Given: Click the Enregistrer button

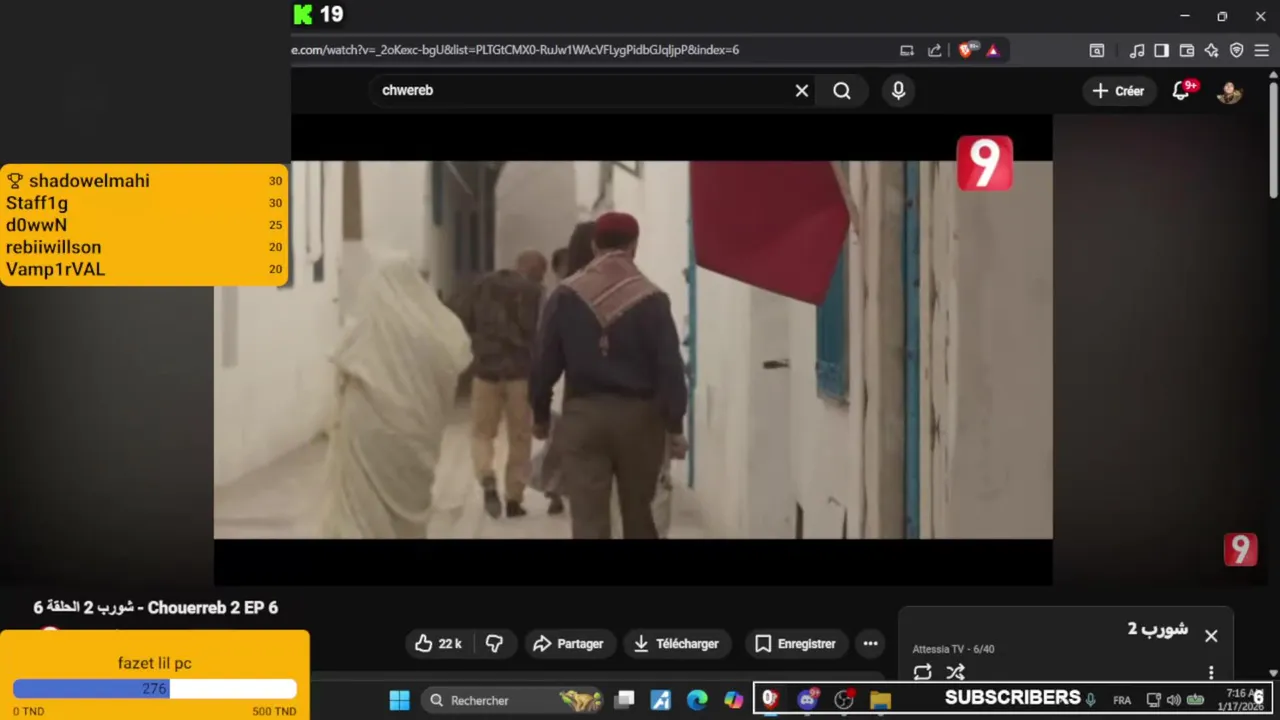Looking at the screenshot, I should pos(795,644).
